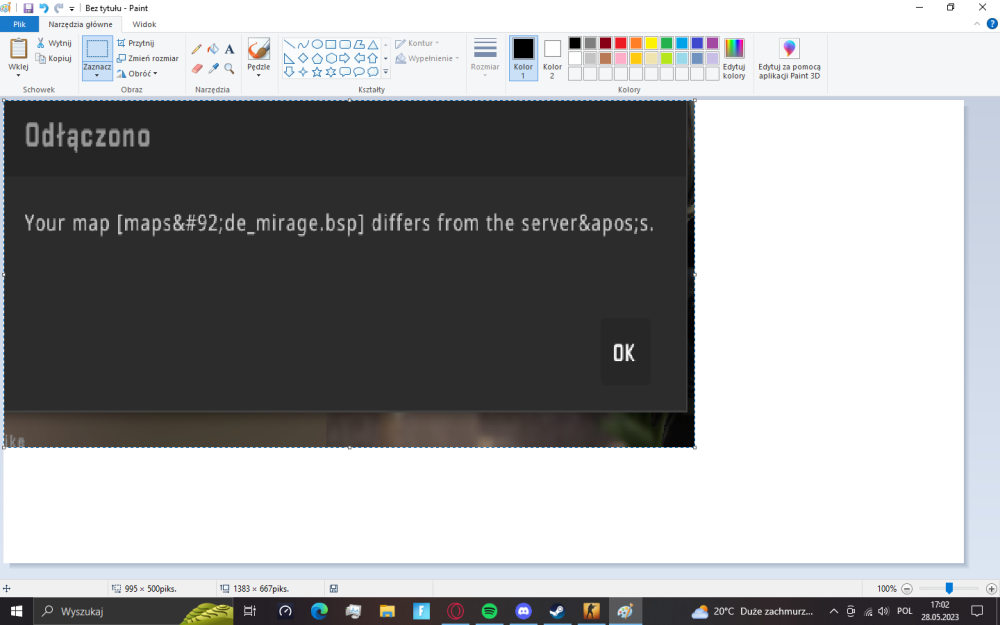Select the Eraser tool

196,68
